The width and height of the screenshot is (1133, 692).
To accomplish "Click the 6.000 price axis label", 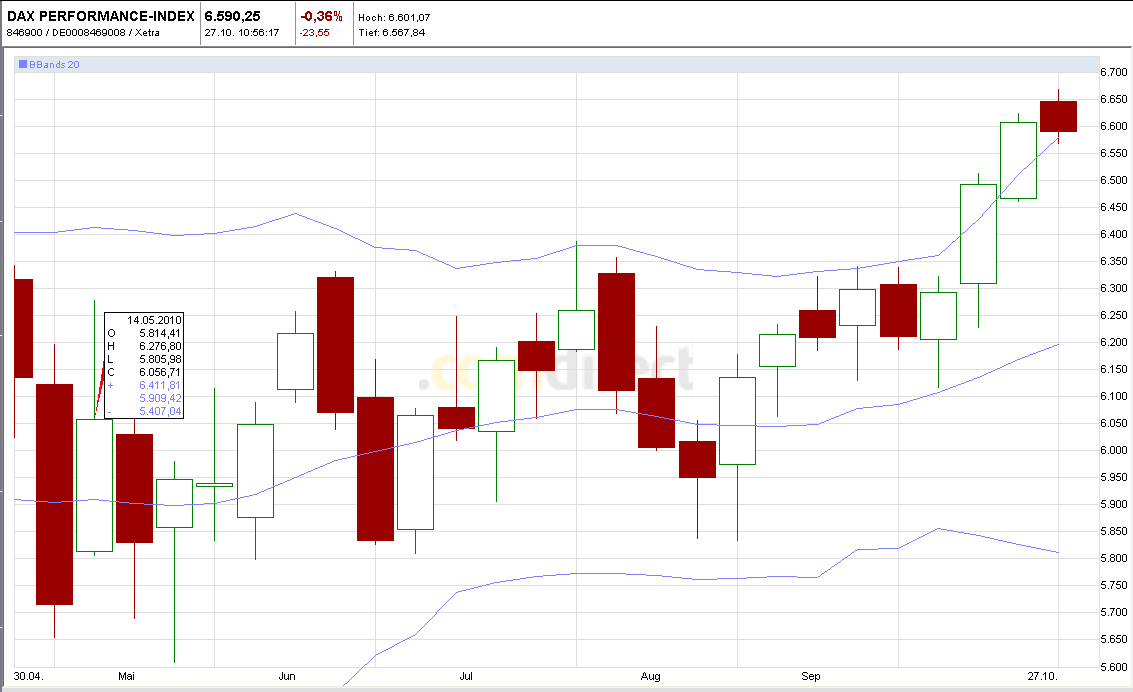I will click(x=1113, y=450).
